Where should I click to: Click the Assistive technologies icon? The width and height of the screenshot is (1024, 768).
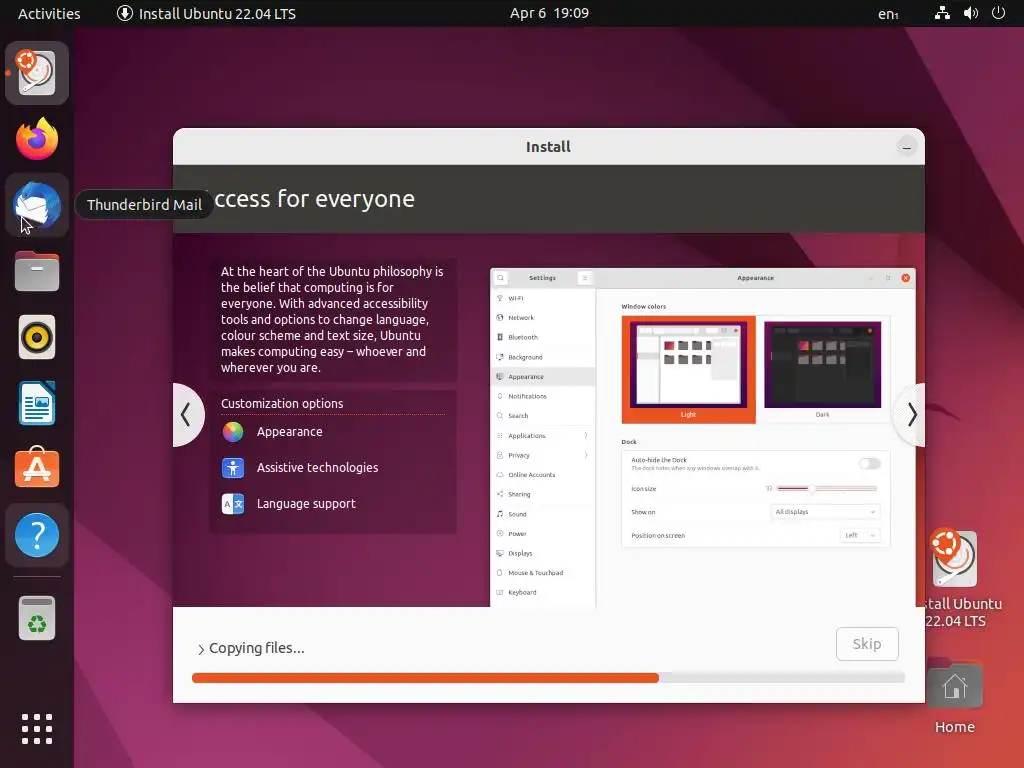pos(232,468)
